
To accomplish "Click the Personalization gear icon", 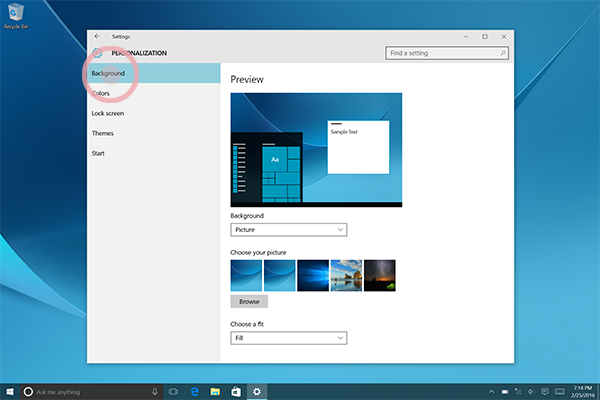I will point(97,53).
